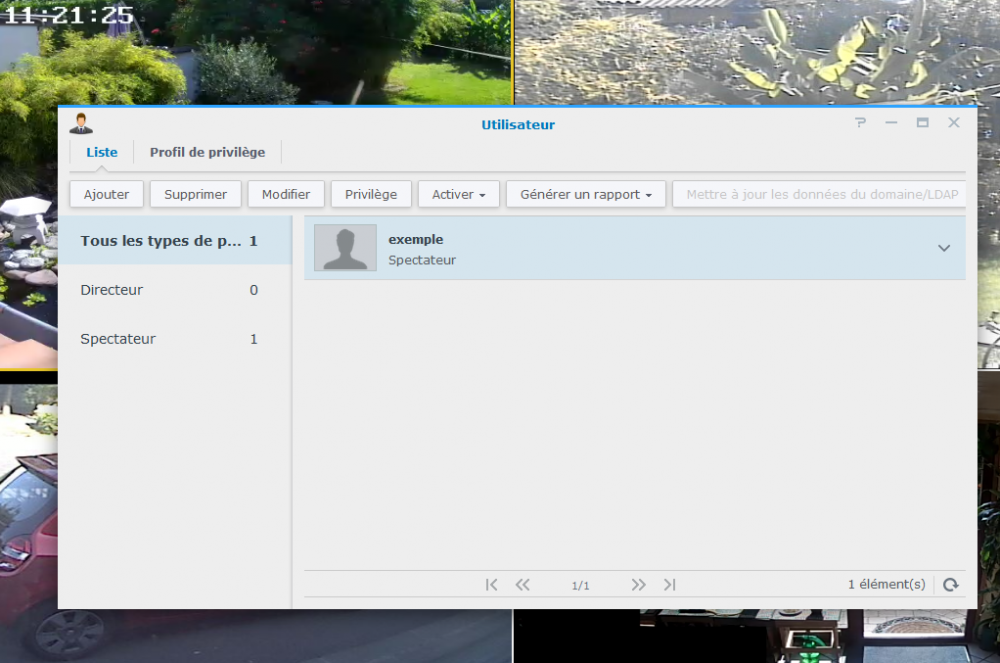Go to previous page of list
Screen dimensions: 1000x663
coord(522,585)
